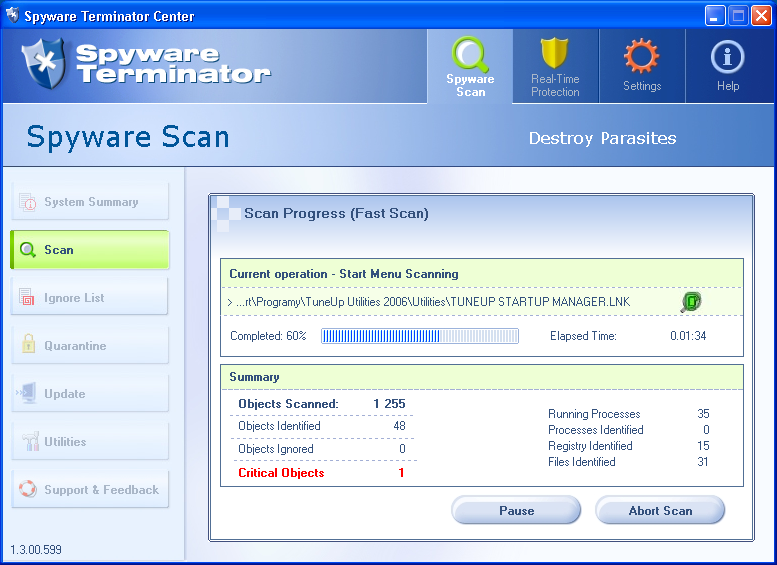Image resolution: width=777 pixels, height=565 pixels.
Task: Open the Spyware Scan magnifier icon
Action: 470,54
